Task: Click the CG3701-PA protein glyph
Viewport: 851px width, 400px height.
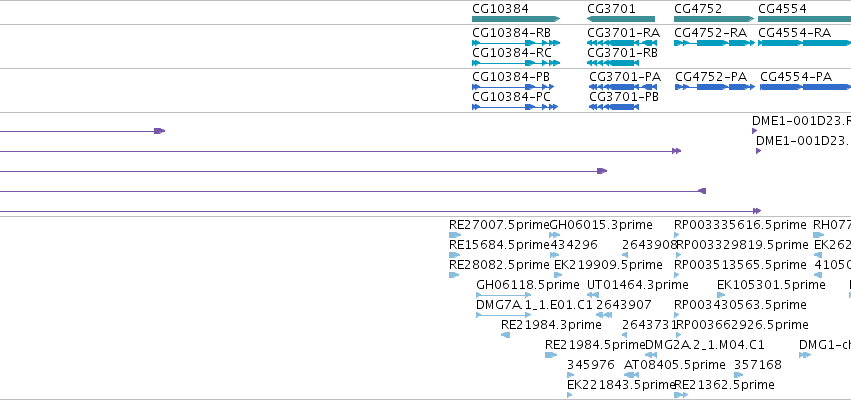Action: [623, 87]
